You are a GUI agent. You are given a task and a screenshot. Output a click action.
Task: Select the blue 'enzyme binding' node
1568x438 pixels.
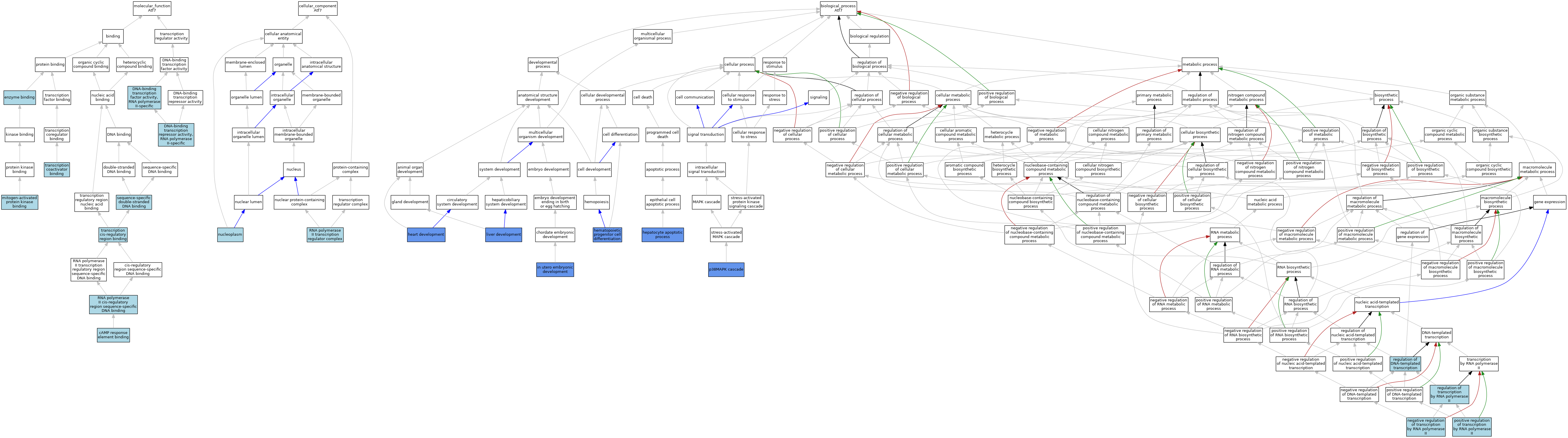[19, 97]
